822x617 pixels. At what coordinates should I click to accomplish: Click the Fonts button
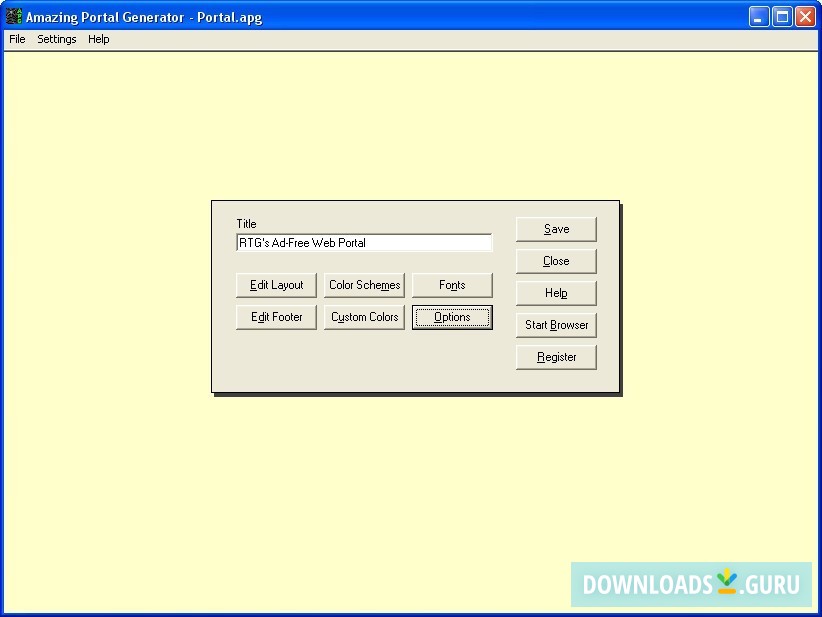click(x=452, y=285)
